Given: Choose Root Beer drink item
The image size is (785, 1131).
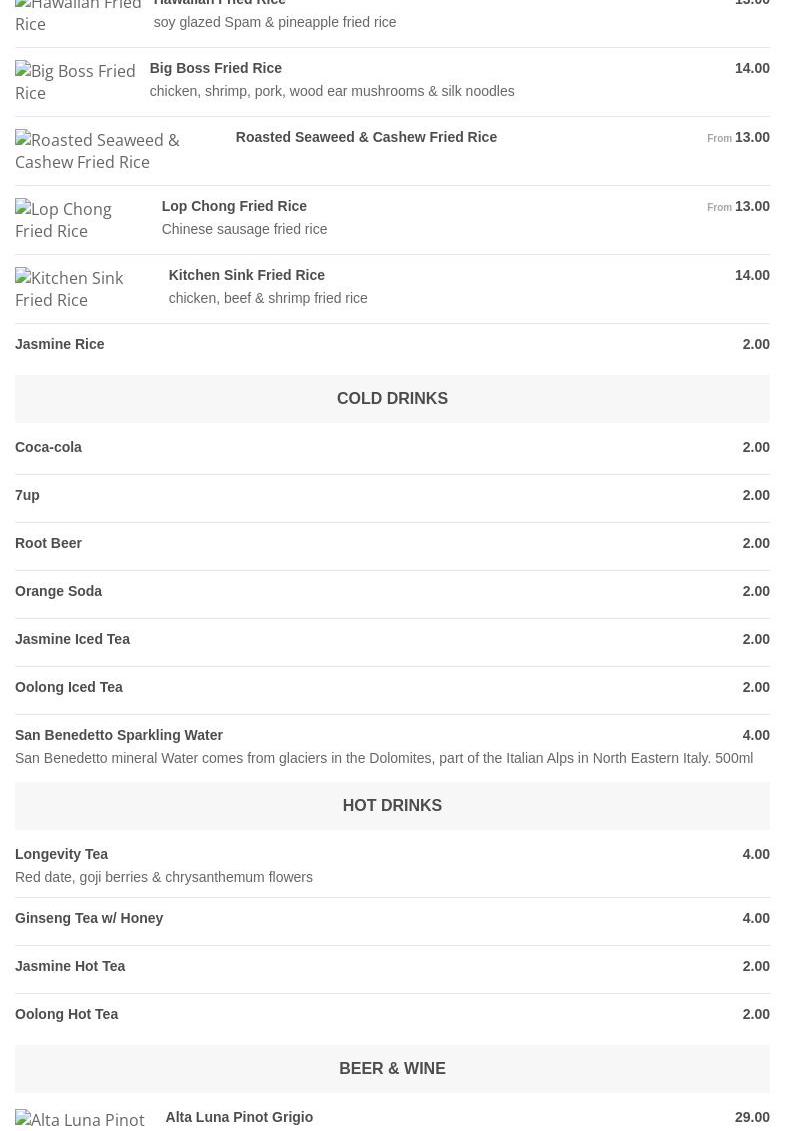Looking at the screenshot, I should (x=48, y=543).
